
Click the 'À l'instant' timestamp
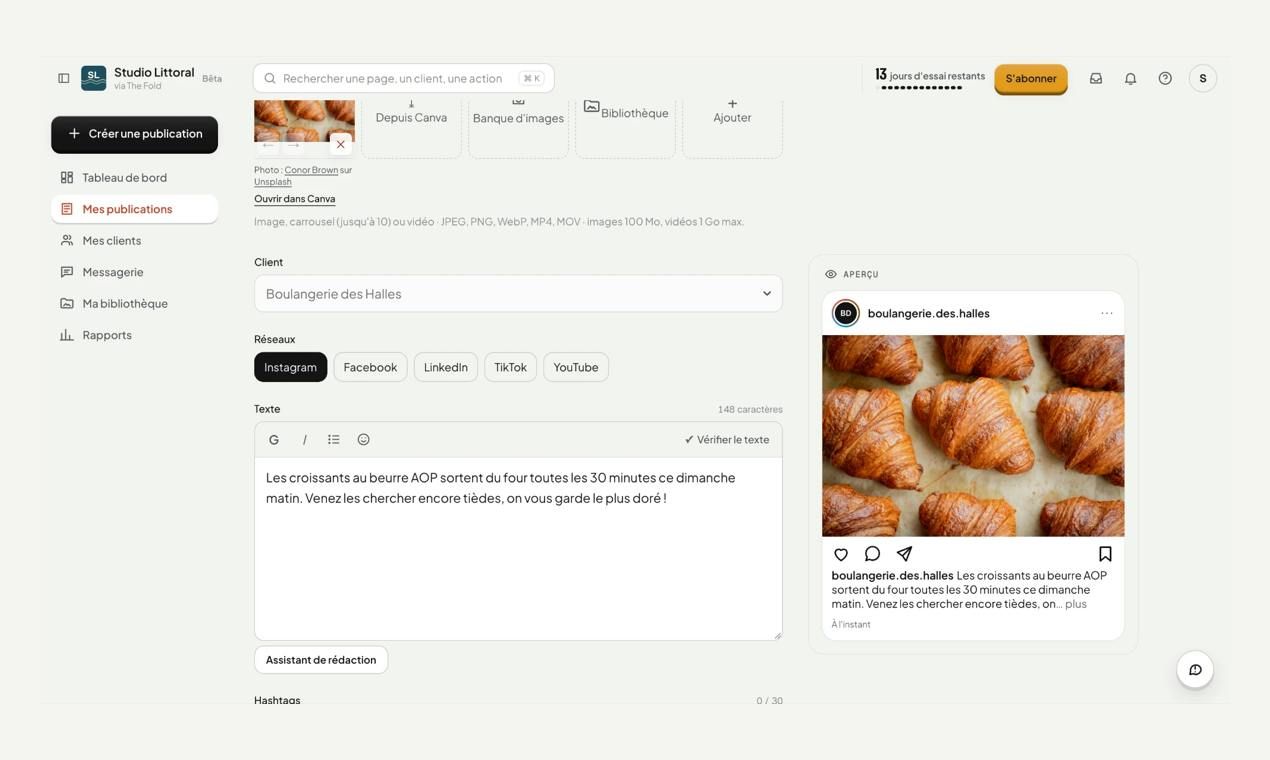pyautogui.click(x=851, y=624)
